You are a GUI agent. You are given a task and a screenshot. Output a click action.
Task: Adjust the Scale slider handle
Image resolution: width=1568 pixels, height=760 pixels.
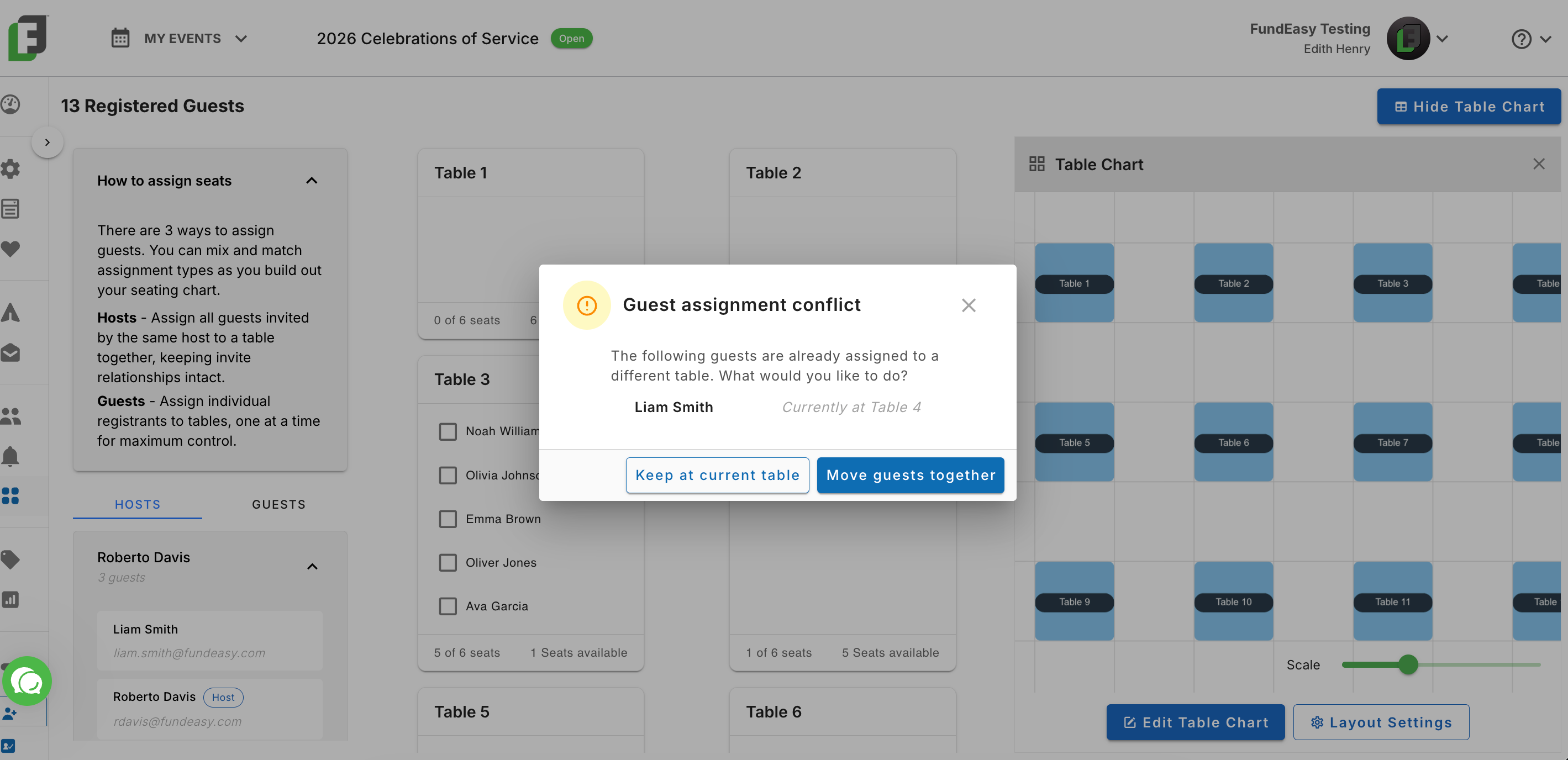(1408, 664)
